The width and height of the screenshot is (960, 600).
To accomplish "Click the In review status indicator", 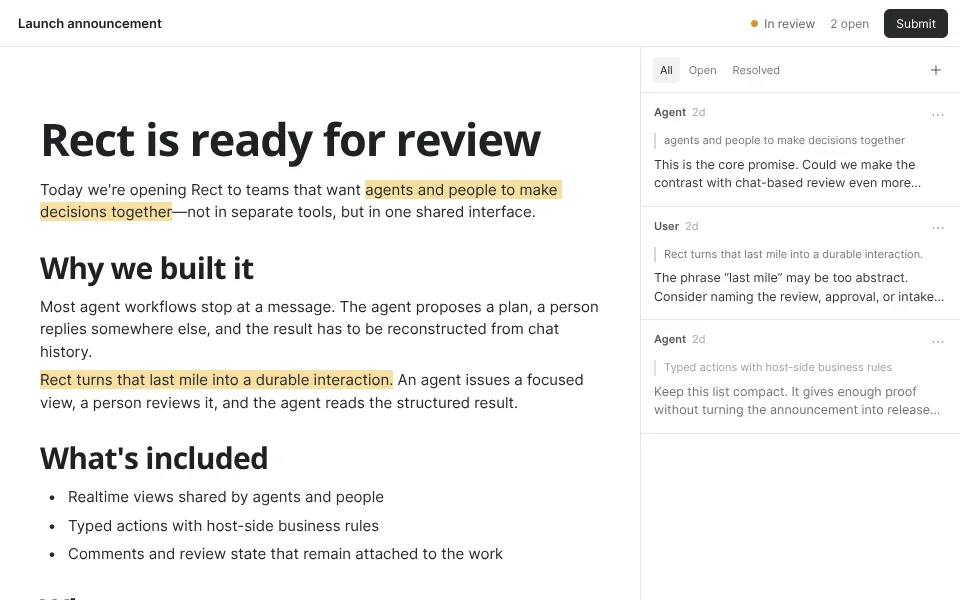I will tap(782, 23).
